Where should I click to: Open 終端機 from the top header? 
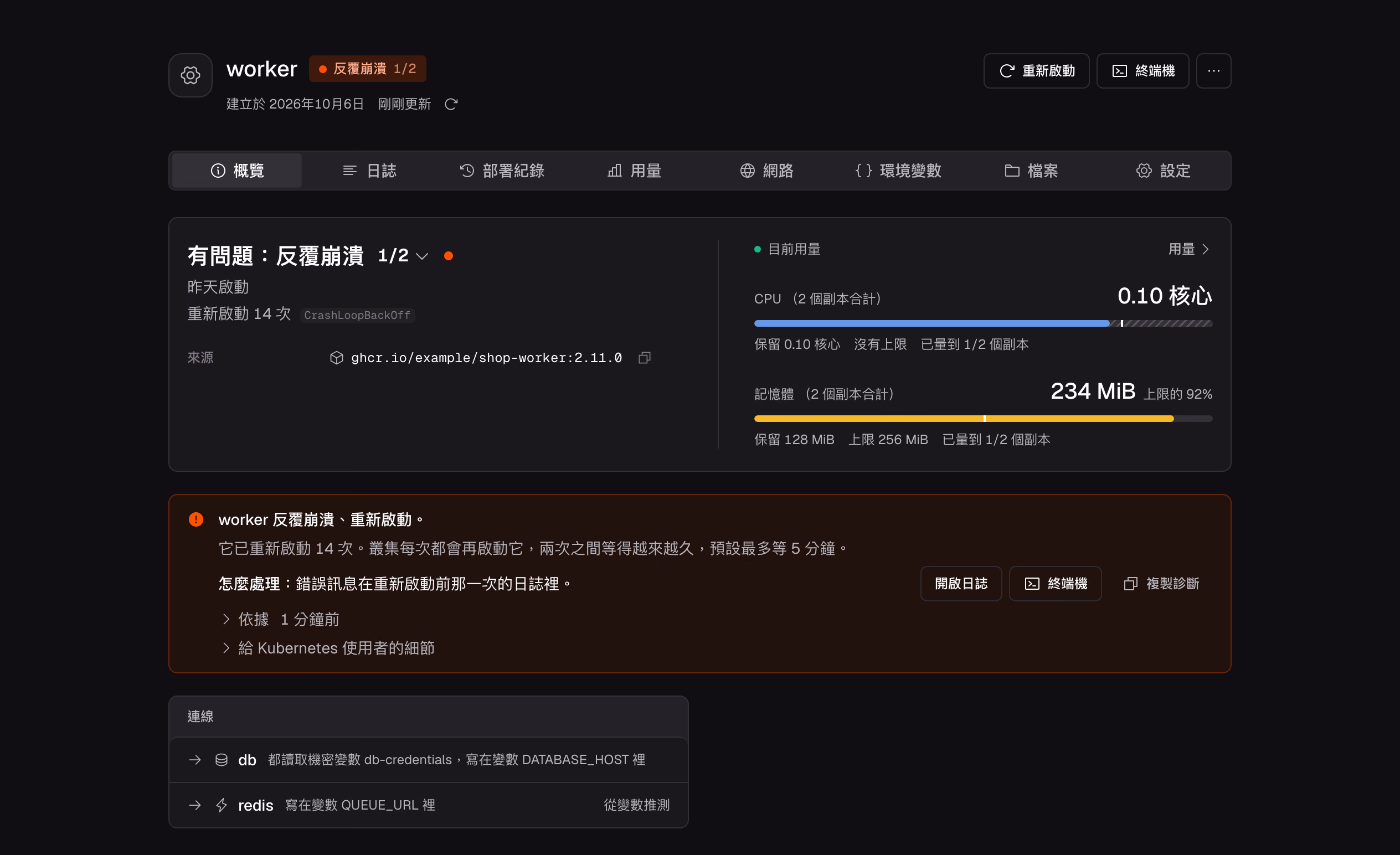(1142, 71)
